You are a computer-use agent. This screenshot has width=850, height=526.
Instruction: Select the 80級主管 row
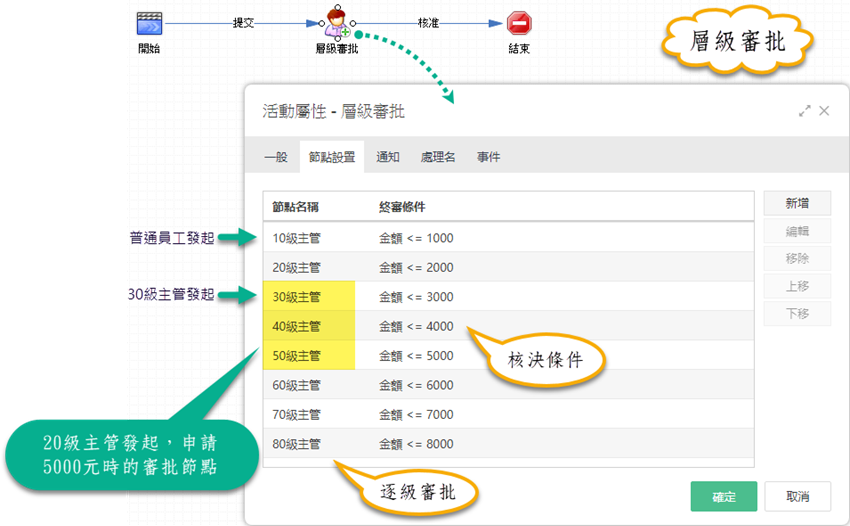[508, 444]
